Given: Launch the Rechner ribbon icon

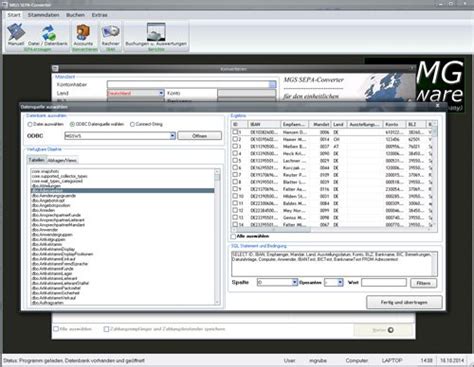Looking at the screenshot, I should pos(110,35).
